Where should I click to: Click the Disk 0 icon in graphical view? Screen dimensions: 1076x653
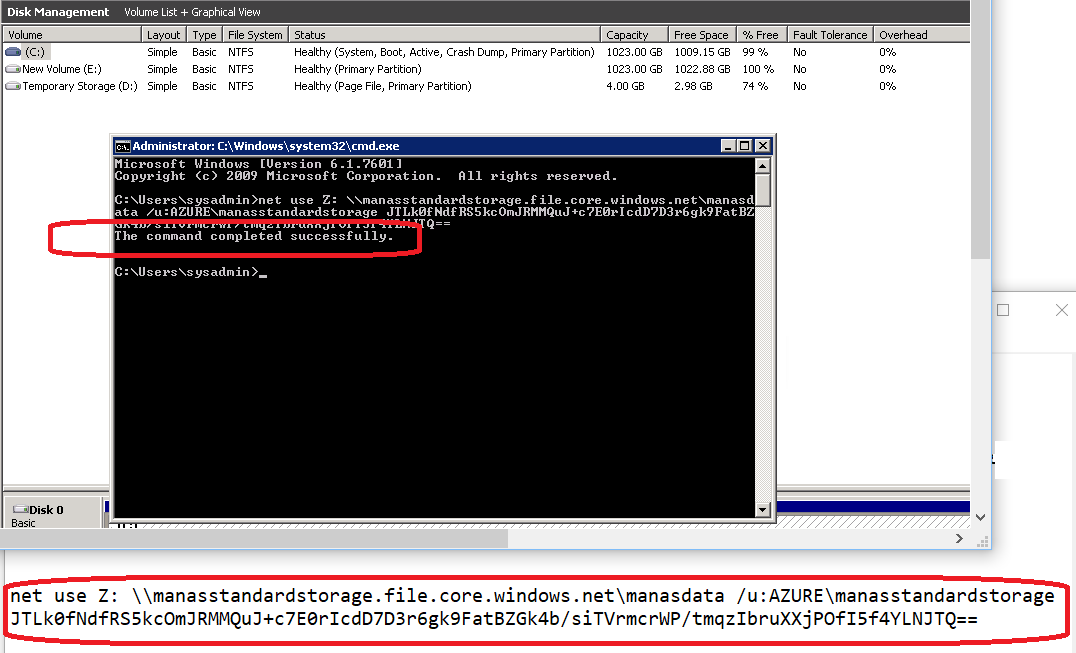coord(20,510)
